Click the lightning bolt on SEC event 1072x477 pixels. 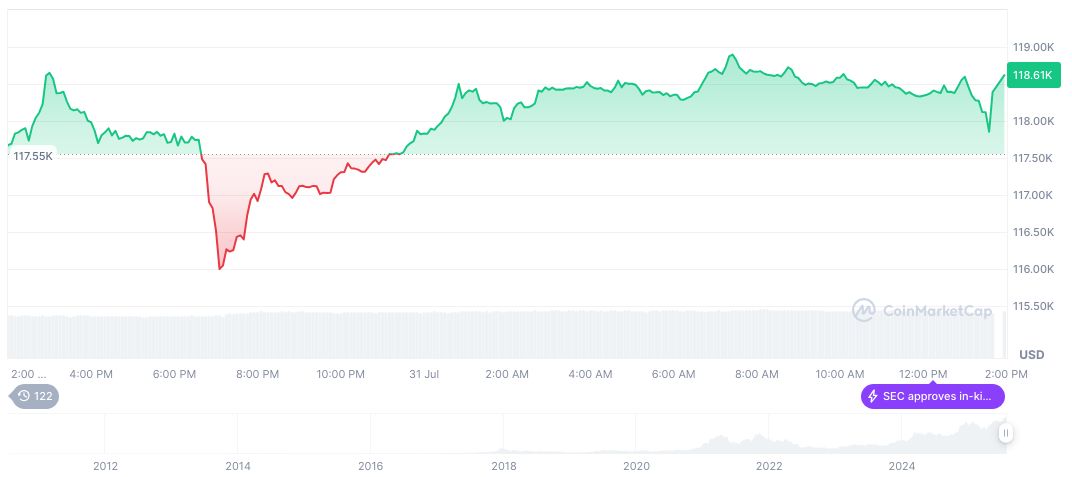pos(873,396)
